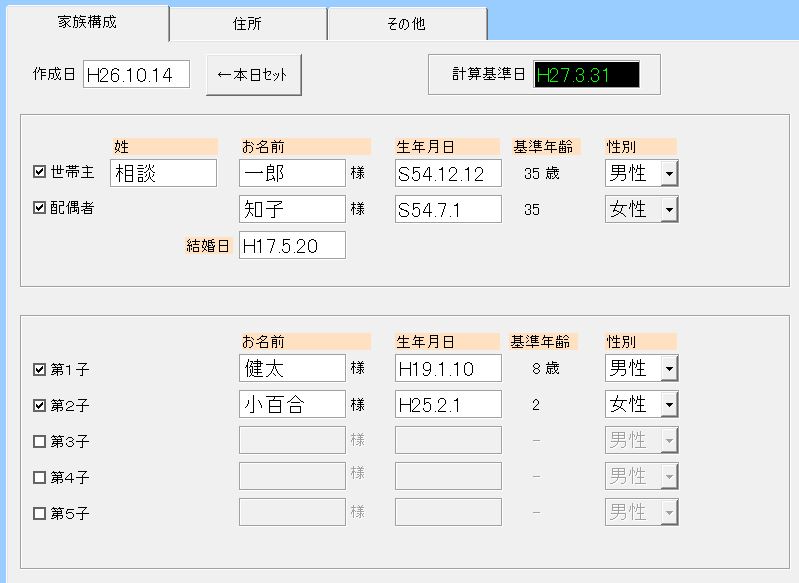Switch to the 住所 tab
Viewport: 799px width, 583px height.
pyautogui.click(x=247, y=24)
